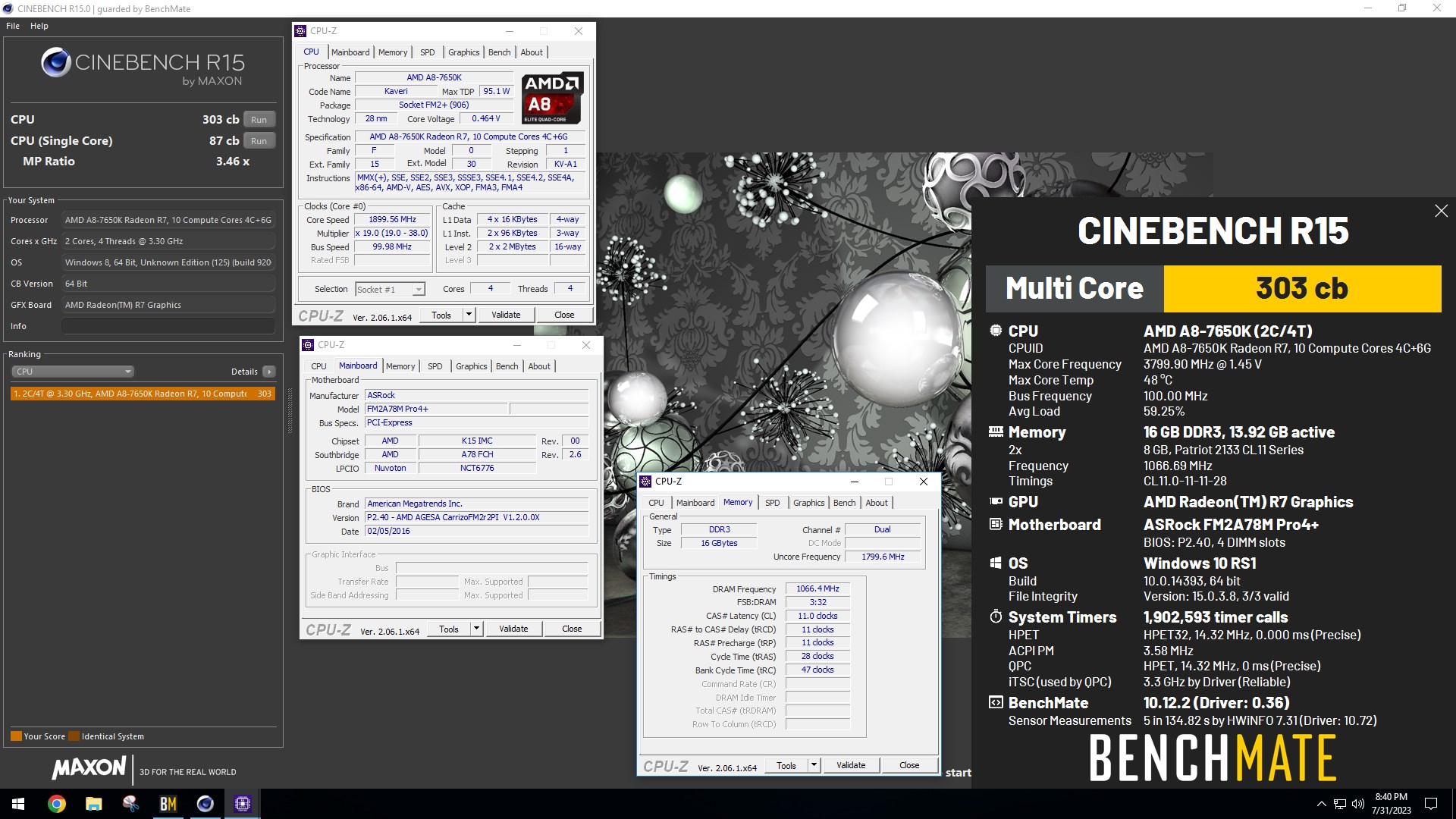Expand Tools dropdown arrow in Memory window

[x=814, y=765]
